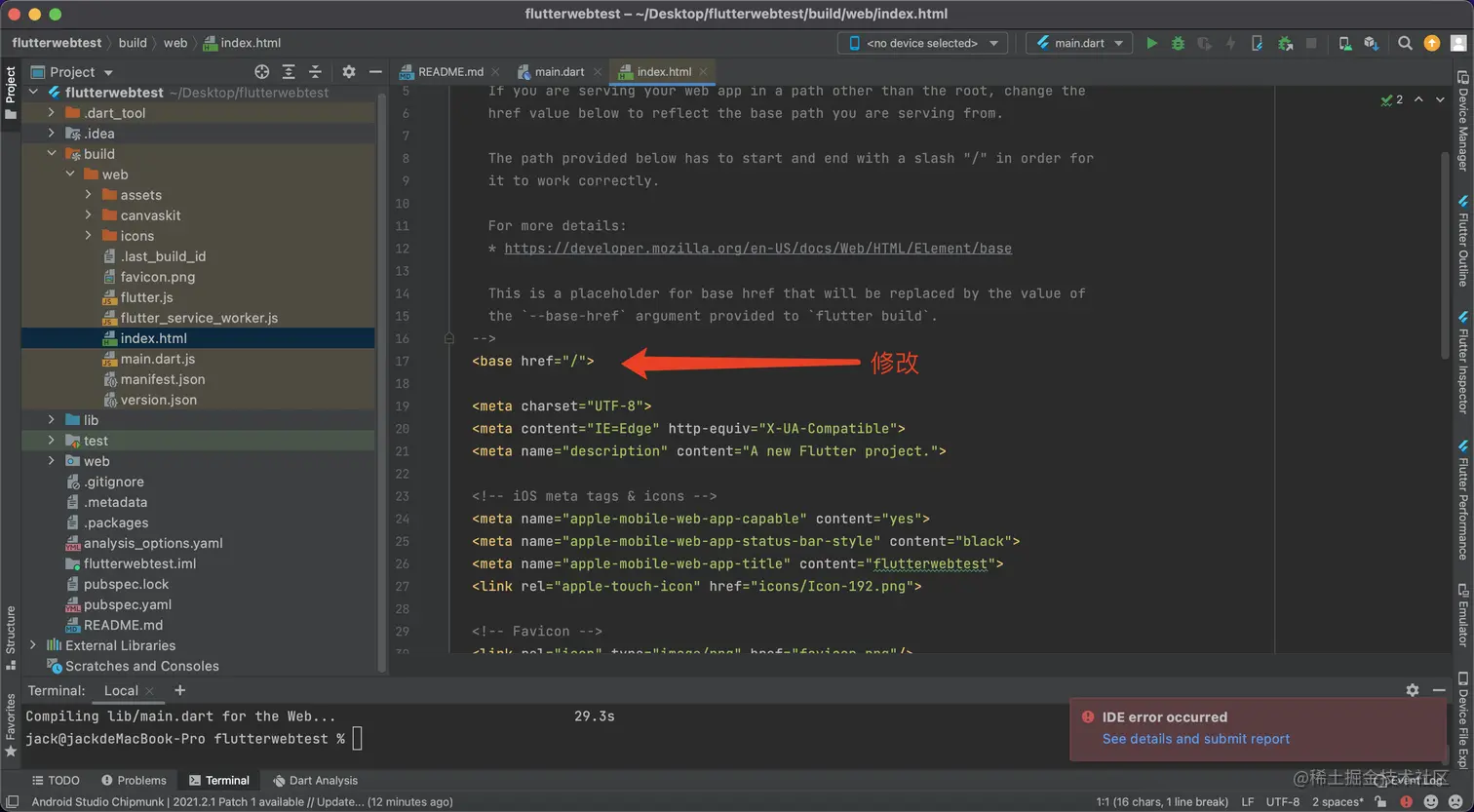
Task: Select pubspec.yaml in the project tree
Action: pos(198,604)
